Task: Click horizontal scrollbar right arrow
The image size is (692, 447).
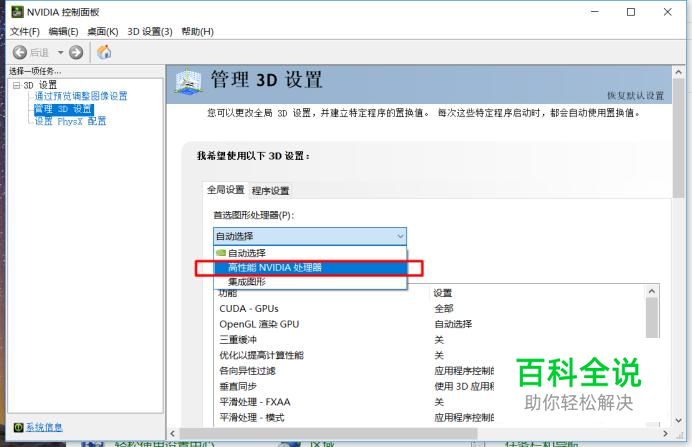Action: [x=666, y=434]
